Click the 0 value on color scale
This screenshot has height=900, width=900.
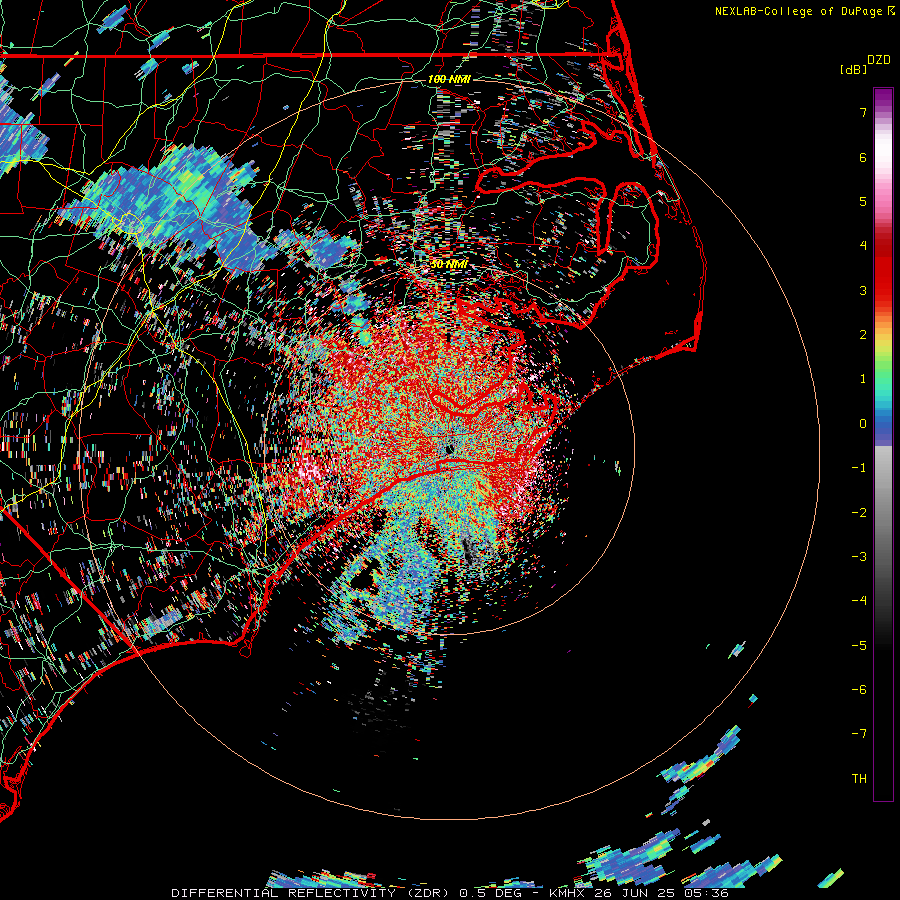click(x=863, y=424)
